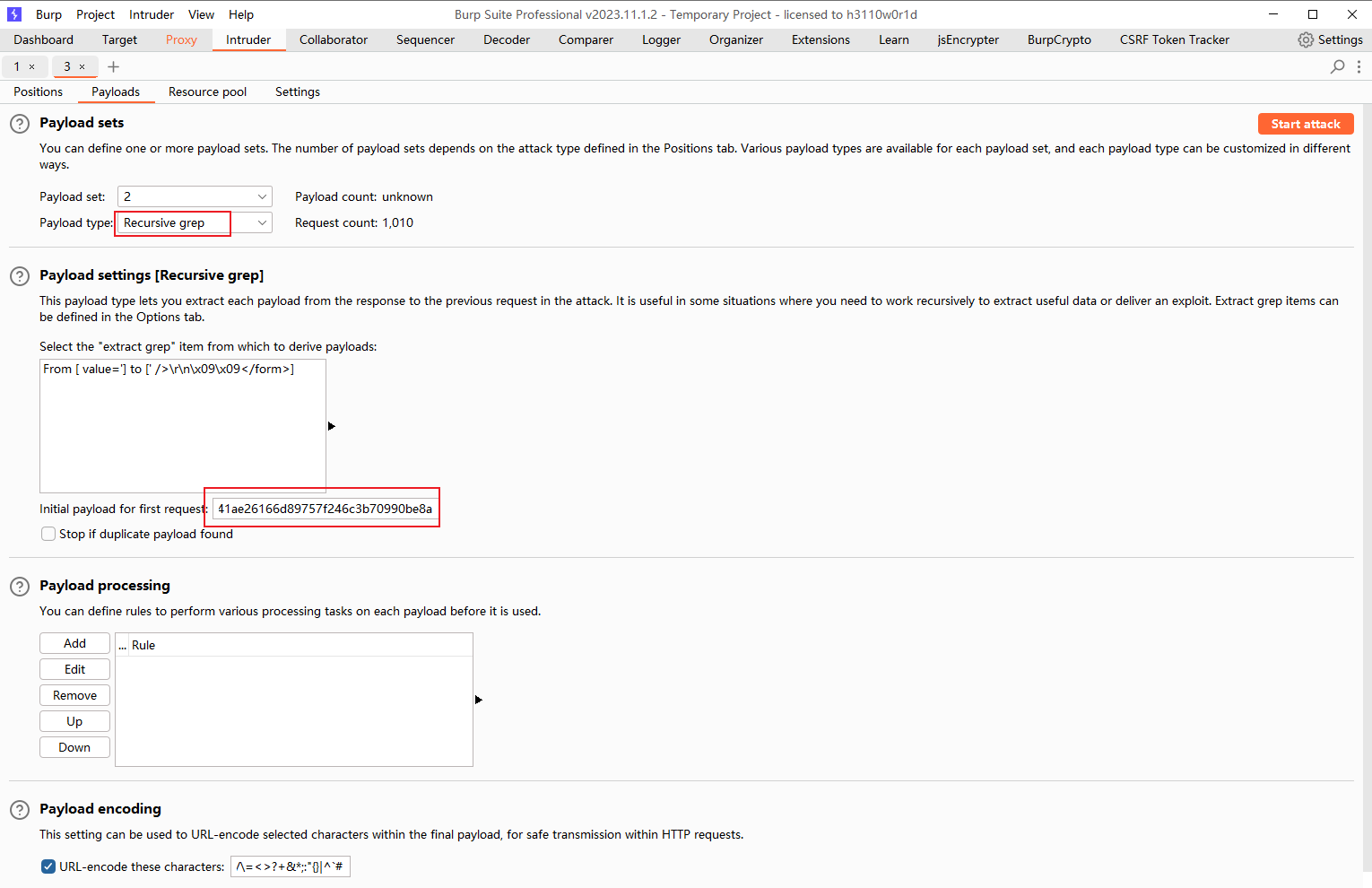This screenshot has height=888, width=1372.
Task: Open Payload settings help icon
Action: (20, 276)
